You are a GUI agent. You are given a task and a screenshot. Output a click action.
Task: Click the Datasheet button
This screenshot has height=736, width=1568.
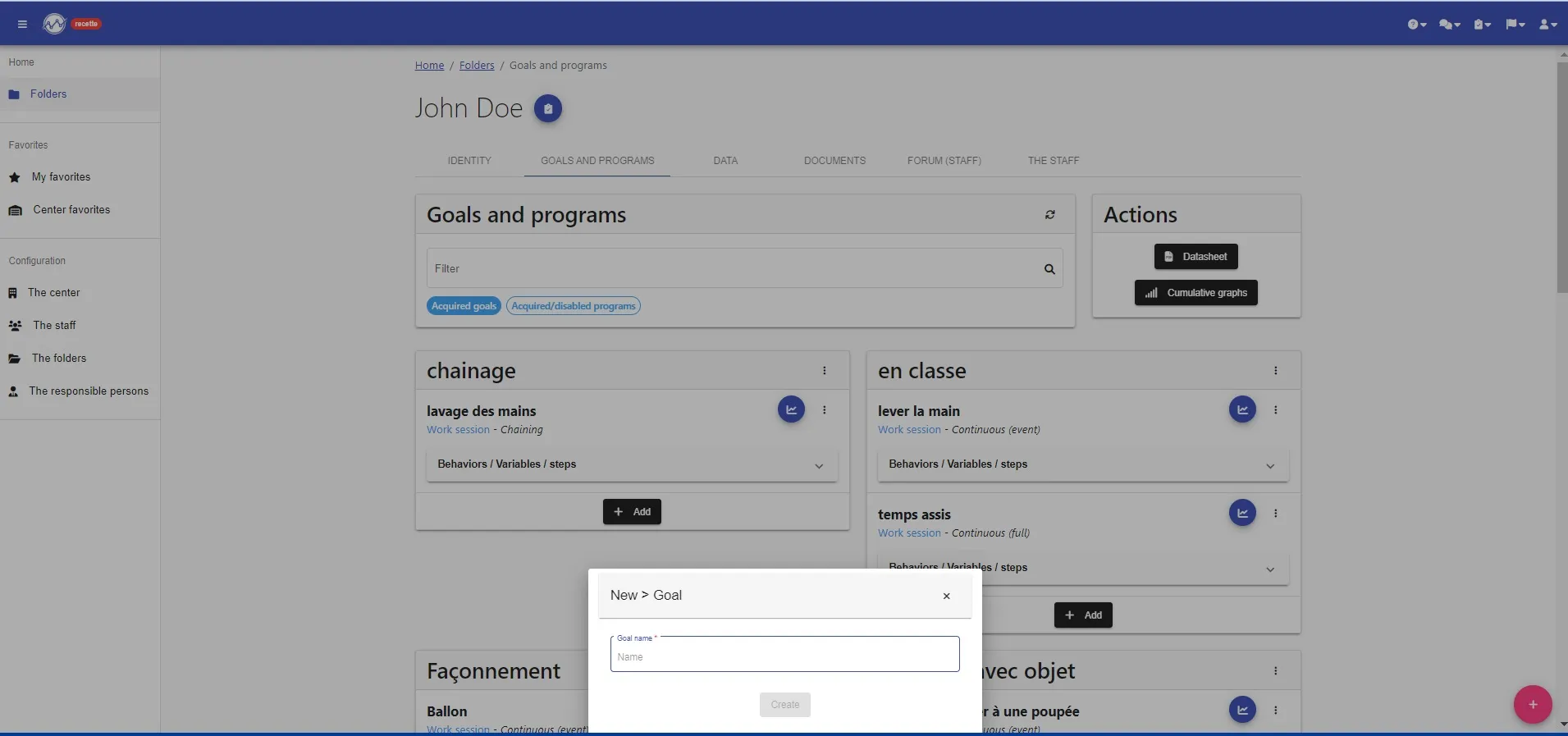(1195, 257)
